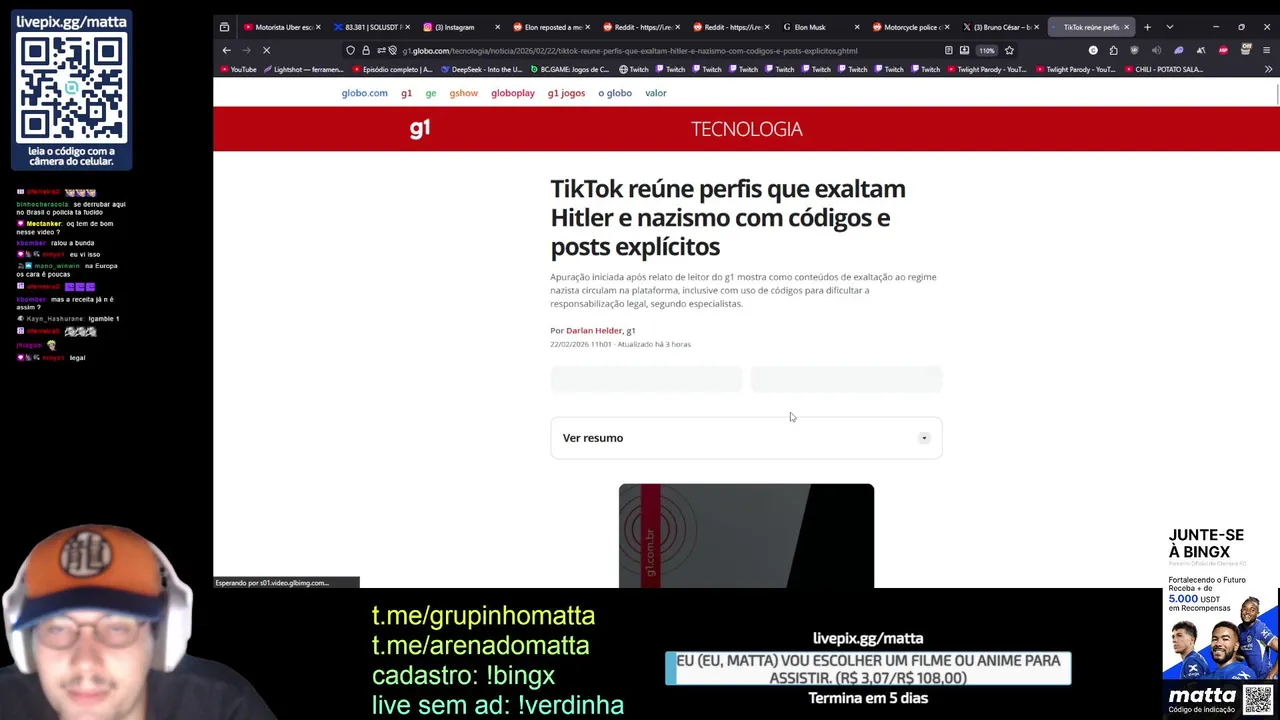Click the purple feather extension icon
Viewport: 1280px width, 720px height.
pyautogui.click(x=1179, y=50)
